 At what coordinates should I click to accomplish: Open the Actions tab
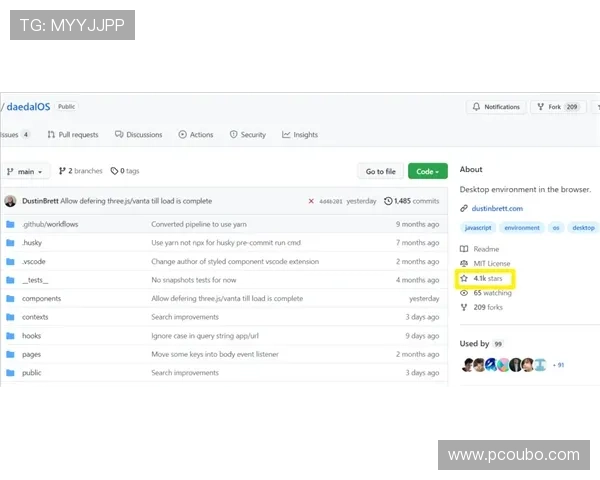(x=196, y=135)
